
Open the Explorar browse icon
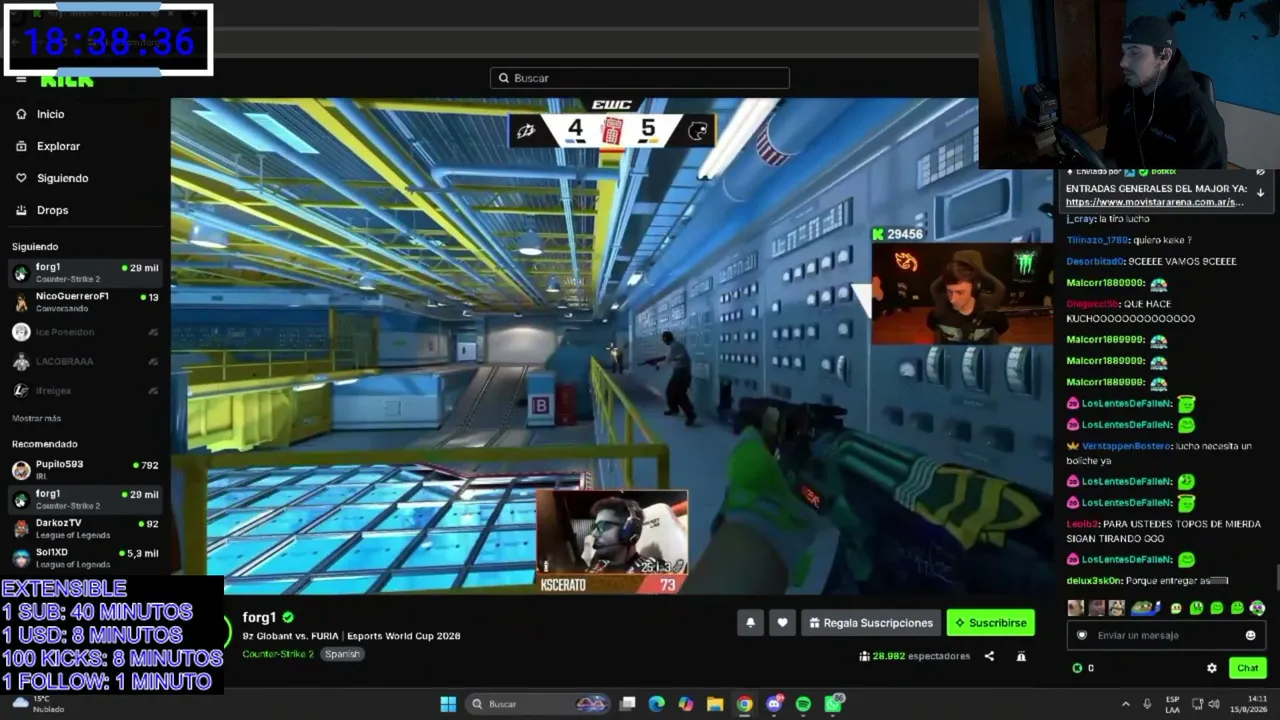(21, 146)
